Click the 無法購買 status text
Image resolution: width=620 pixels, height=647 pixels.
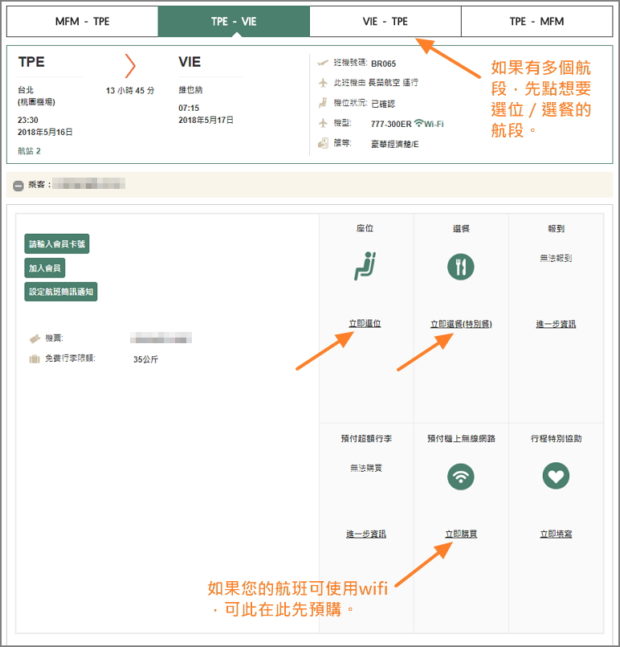click(366, 468)
